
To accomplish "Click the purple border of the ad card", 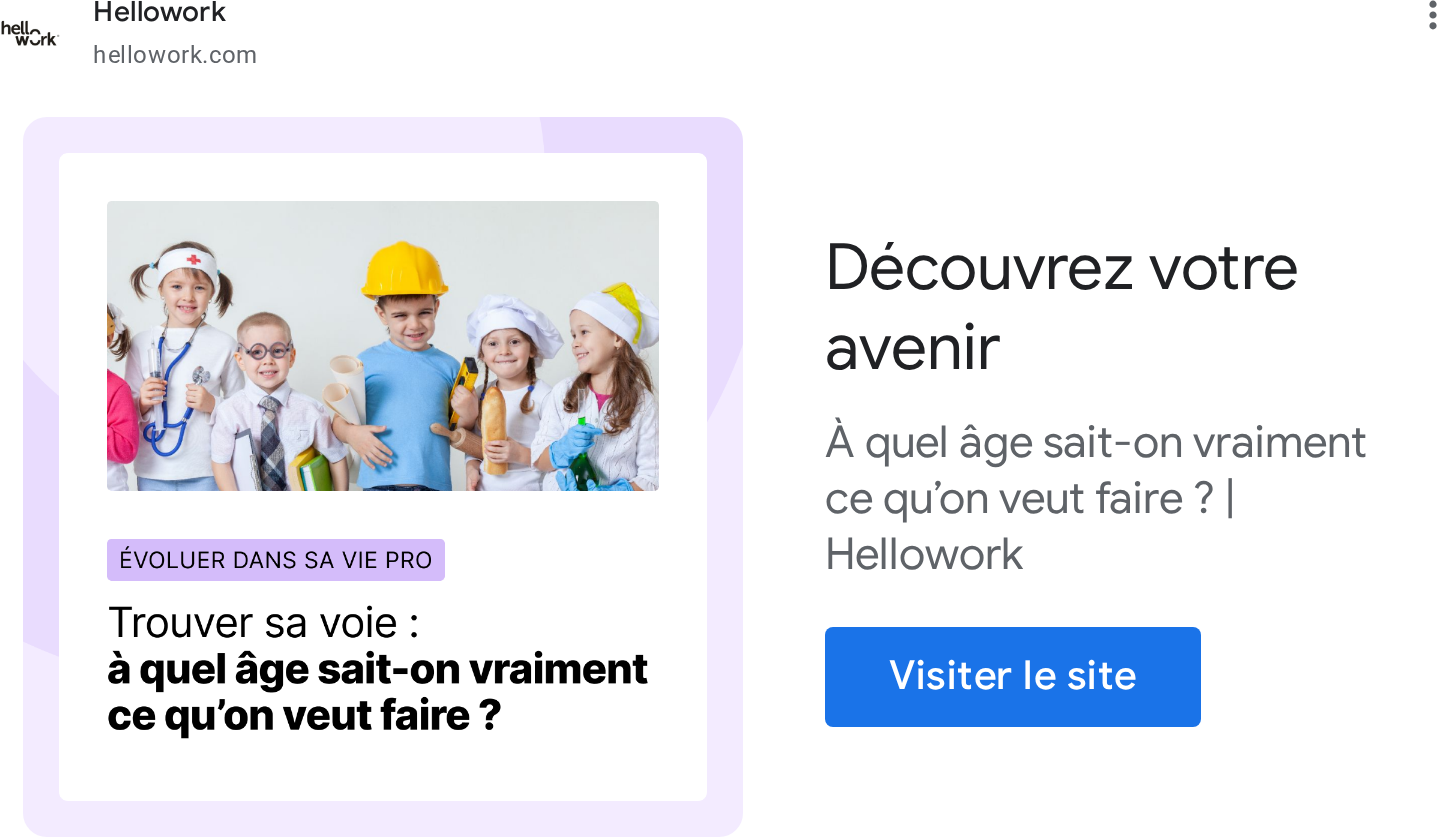I will [40, 480].
